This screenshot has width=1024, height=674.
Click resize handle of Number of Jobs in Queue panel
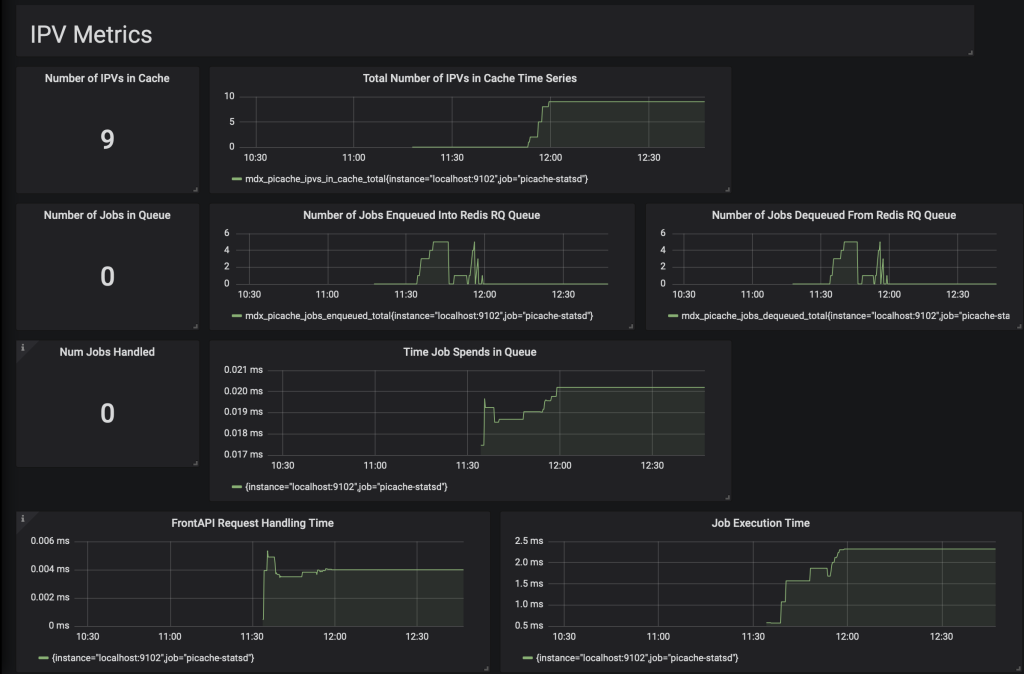click(195, 325)
